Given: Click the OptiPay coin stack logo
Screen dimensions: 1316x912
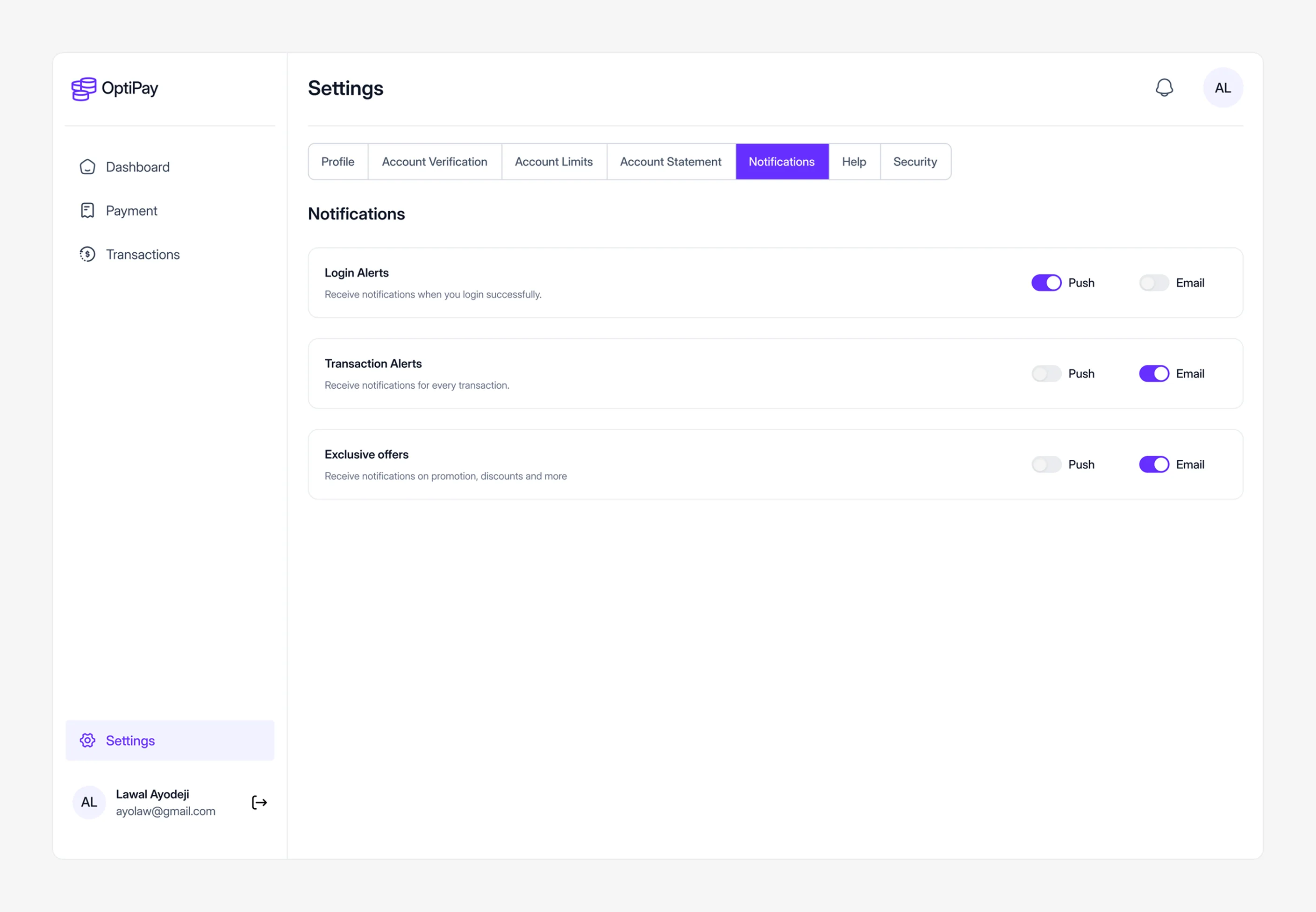Looking at the screenshot, I should [x=84, y=89].
